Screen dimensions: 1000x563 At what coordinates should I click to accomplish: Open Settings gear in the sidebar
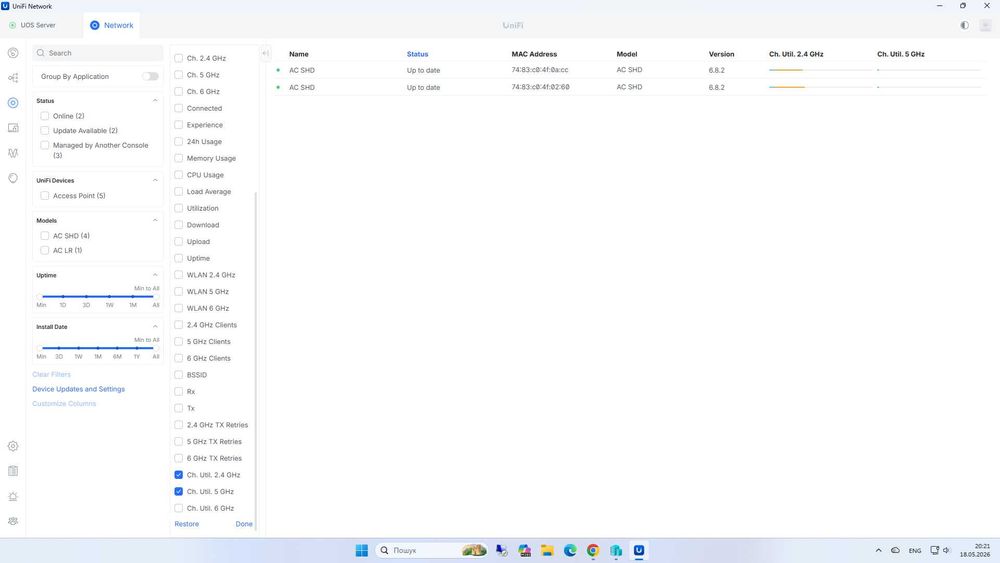click(x=13, y=446)
